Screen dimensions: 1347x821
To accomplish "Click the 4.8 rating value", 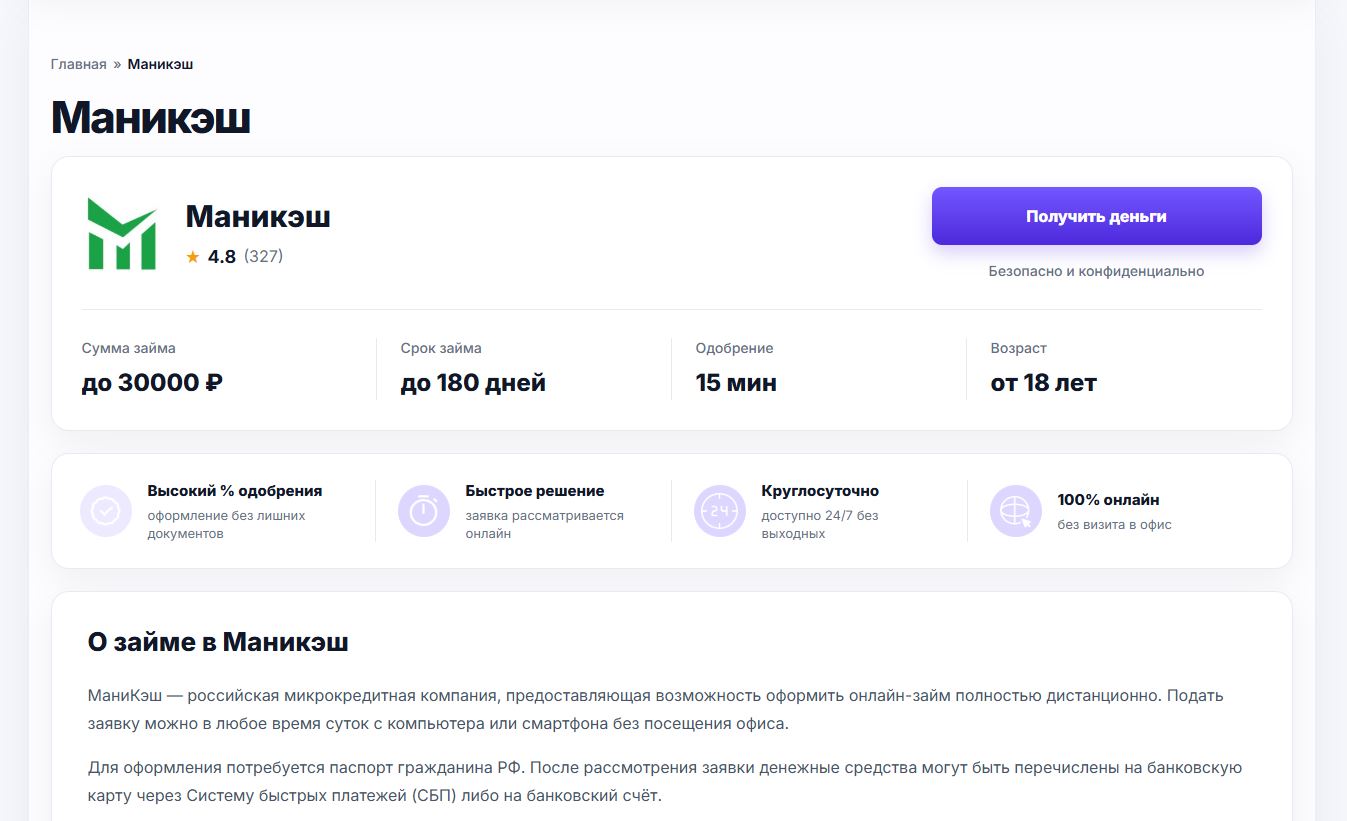I will 222,257.
